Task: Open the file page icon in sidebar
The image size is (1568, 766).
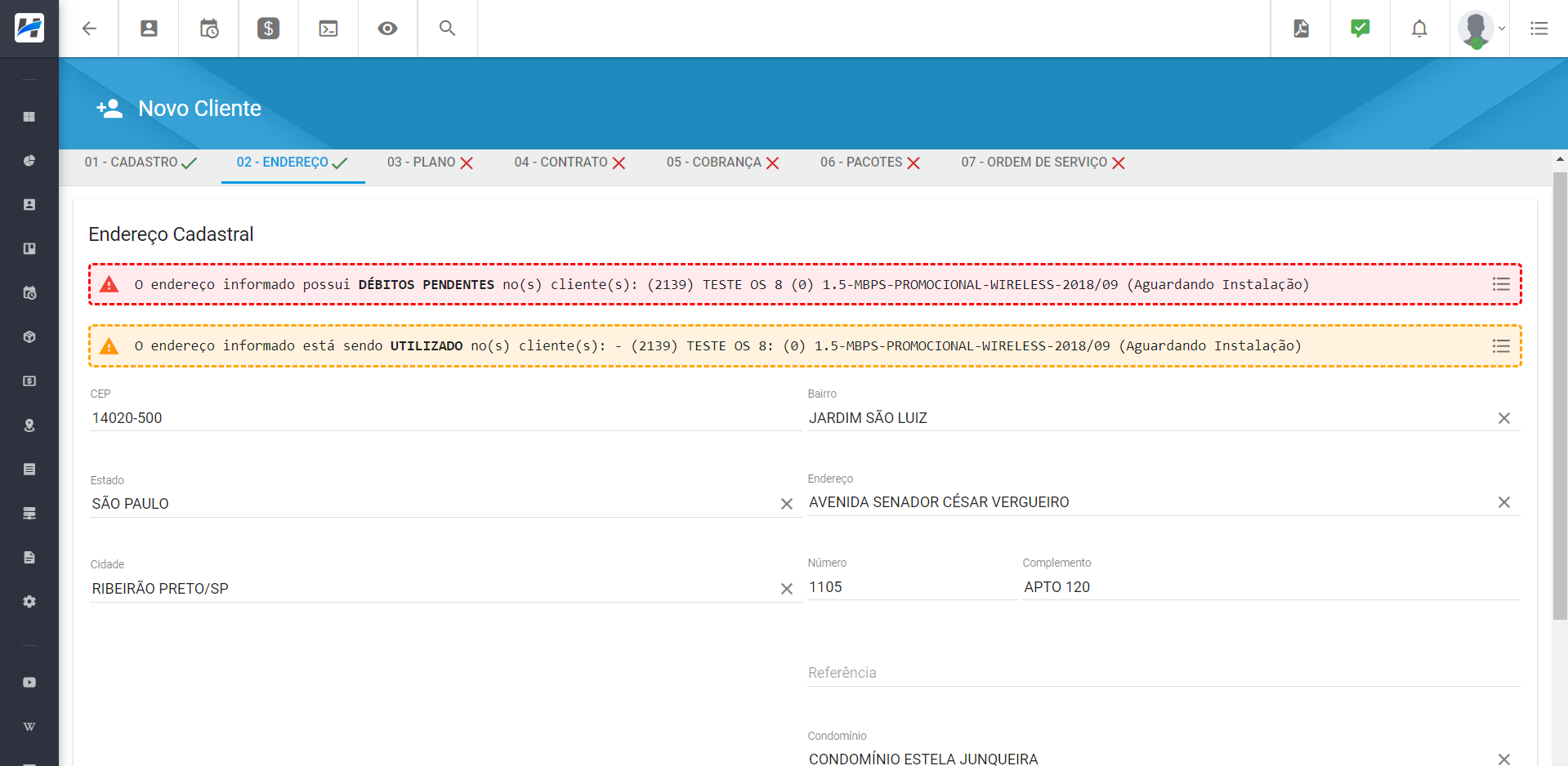Action: (29, 558)
